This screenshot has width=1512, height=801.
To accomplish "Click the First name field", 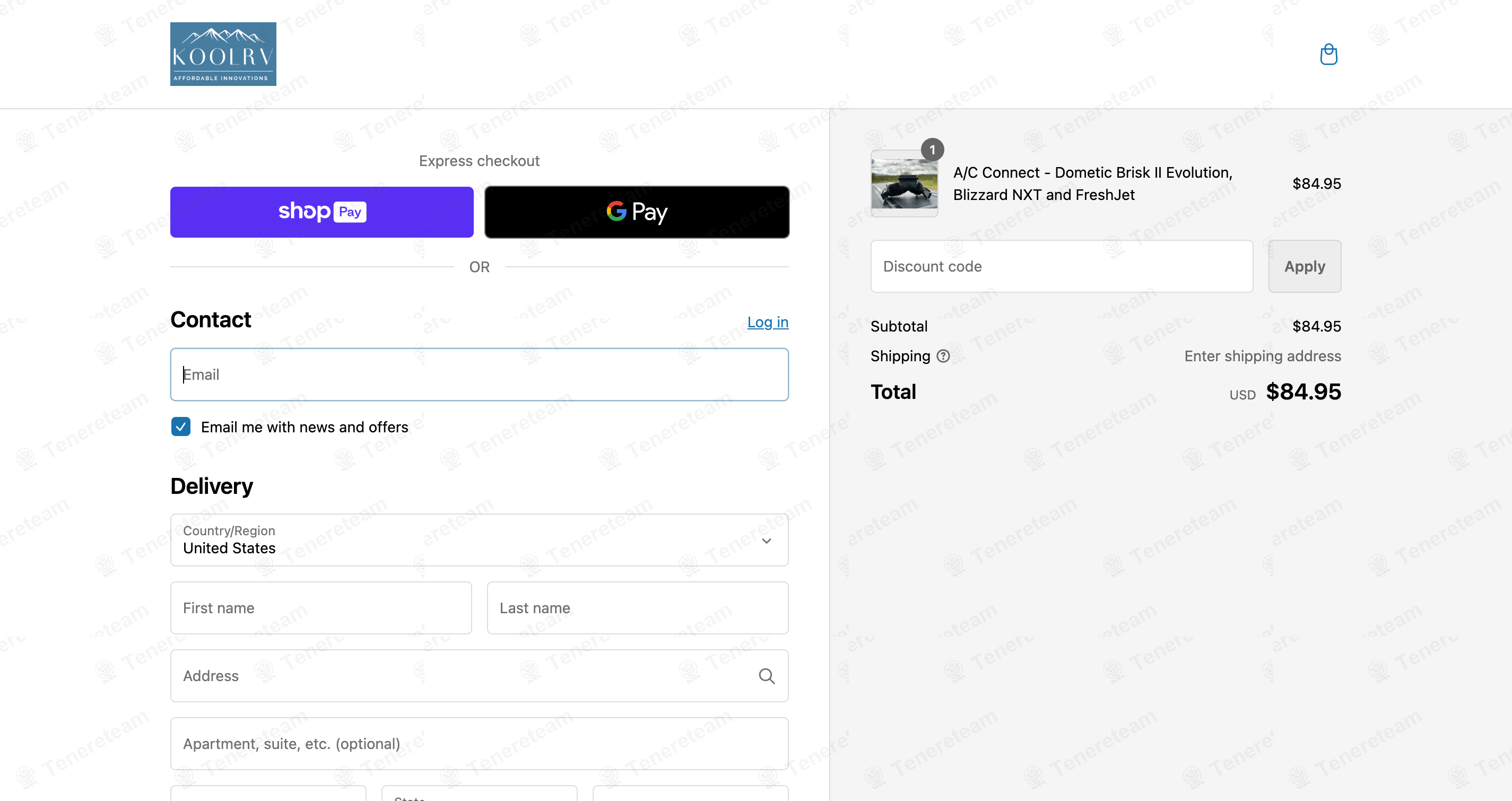I will click(x=321, y=608).
